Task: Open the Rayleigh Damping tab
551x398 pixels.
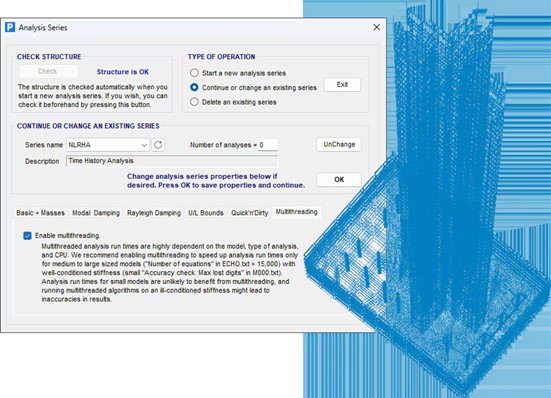Action: [154, 213]
